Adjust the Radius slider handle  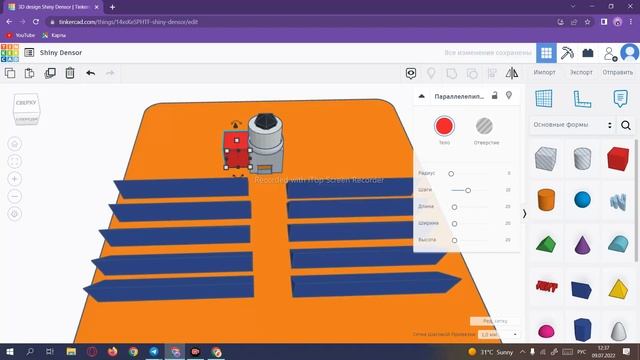tap(451, 174)
